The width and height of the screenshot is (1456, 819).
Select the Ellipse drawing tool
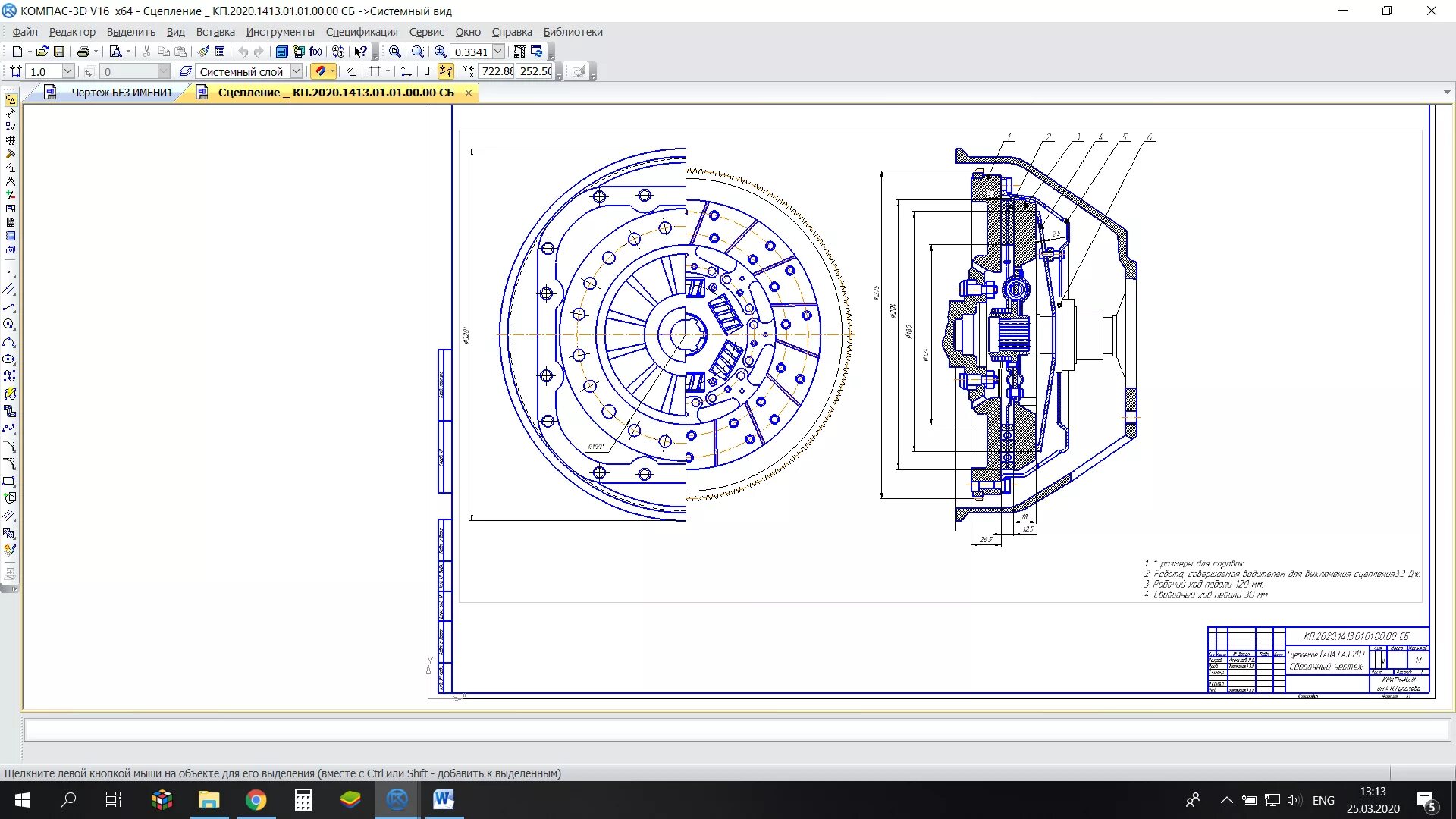coord(9,359)
